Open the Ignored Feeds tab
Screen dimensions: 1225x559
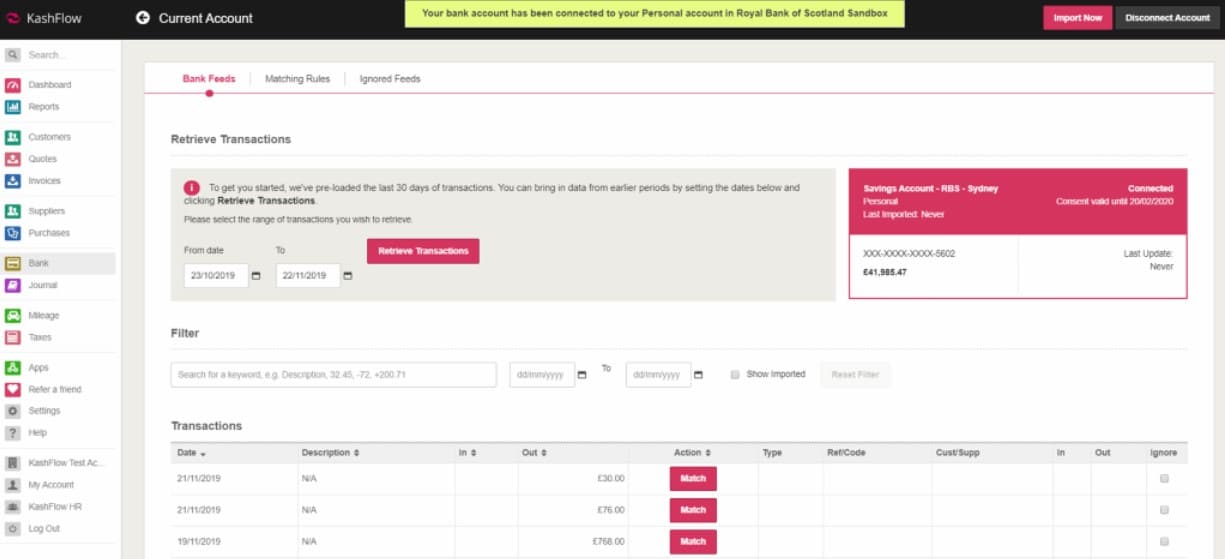coord(390,79)
